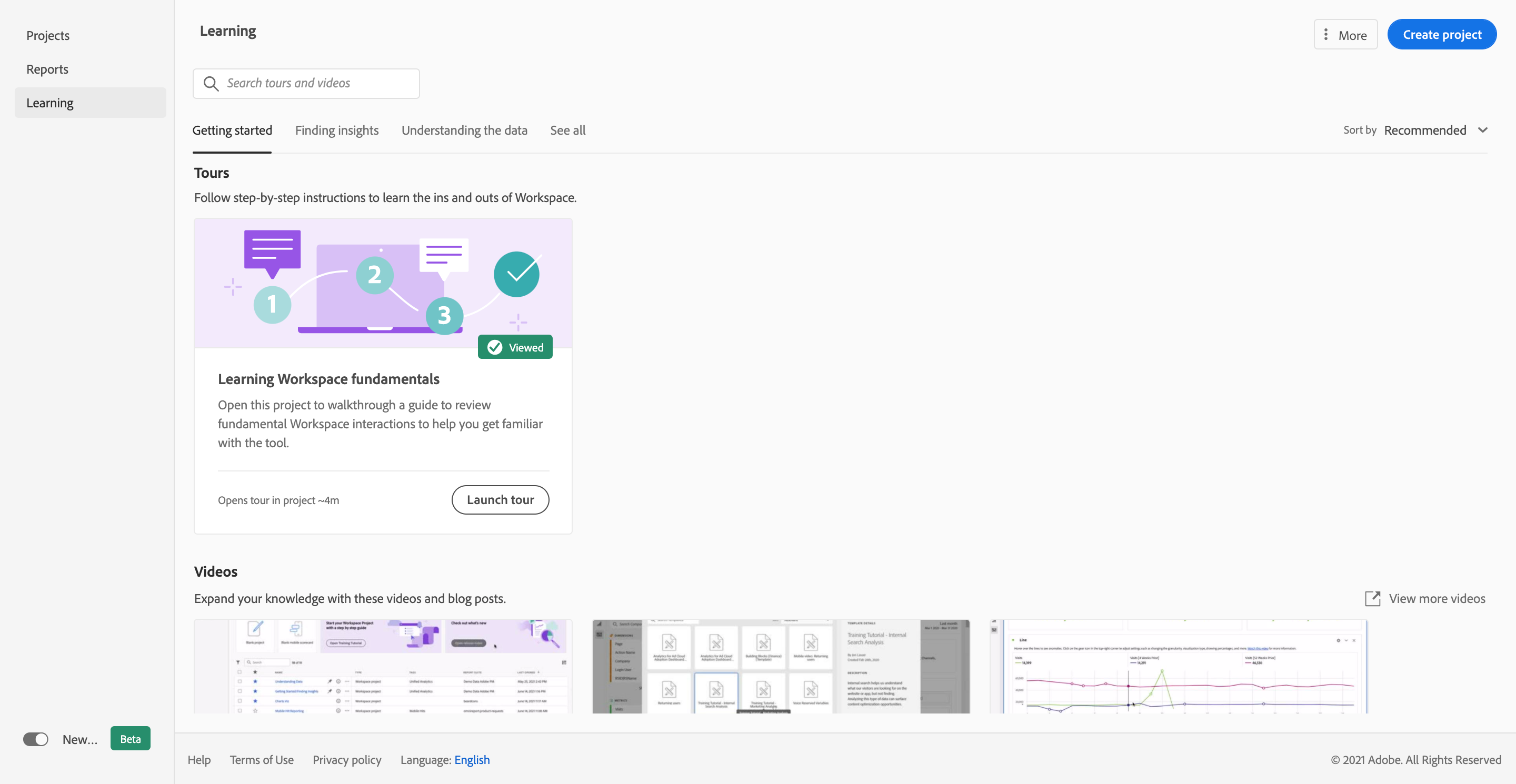1516x784 pixels.
Task: Click the teal checkmark circle in tour illustration
Action: pyautogui.click(x=516, y=274)
